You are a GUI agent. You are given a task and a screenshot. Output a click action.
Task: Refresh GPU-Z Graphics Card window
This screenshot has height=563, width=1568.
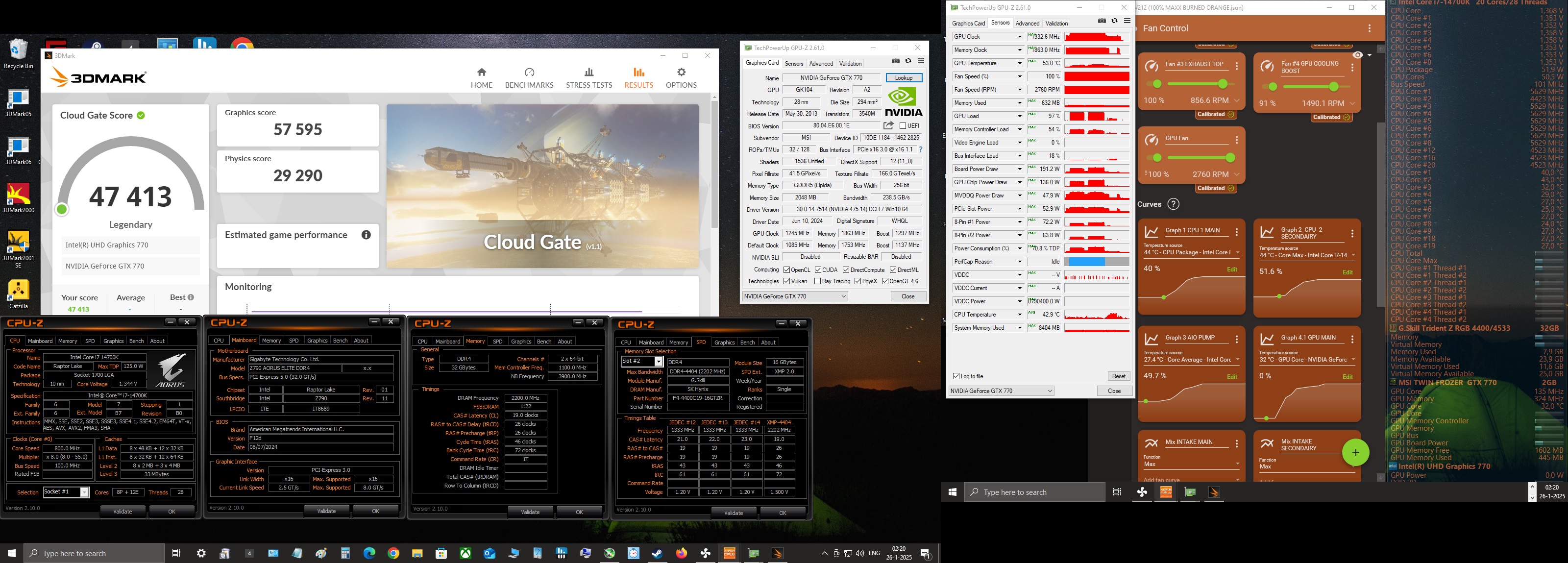click(x=908, y=61)
